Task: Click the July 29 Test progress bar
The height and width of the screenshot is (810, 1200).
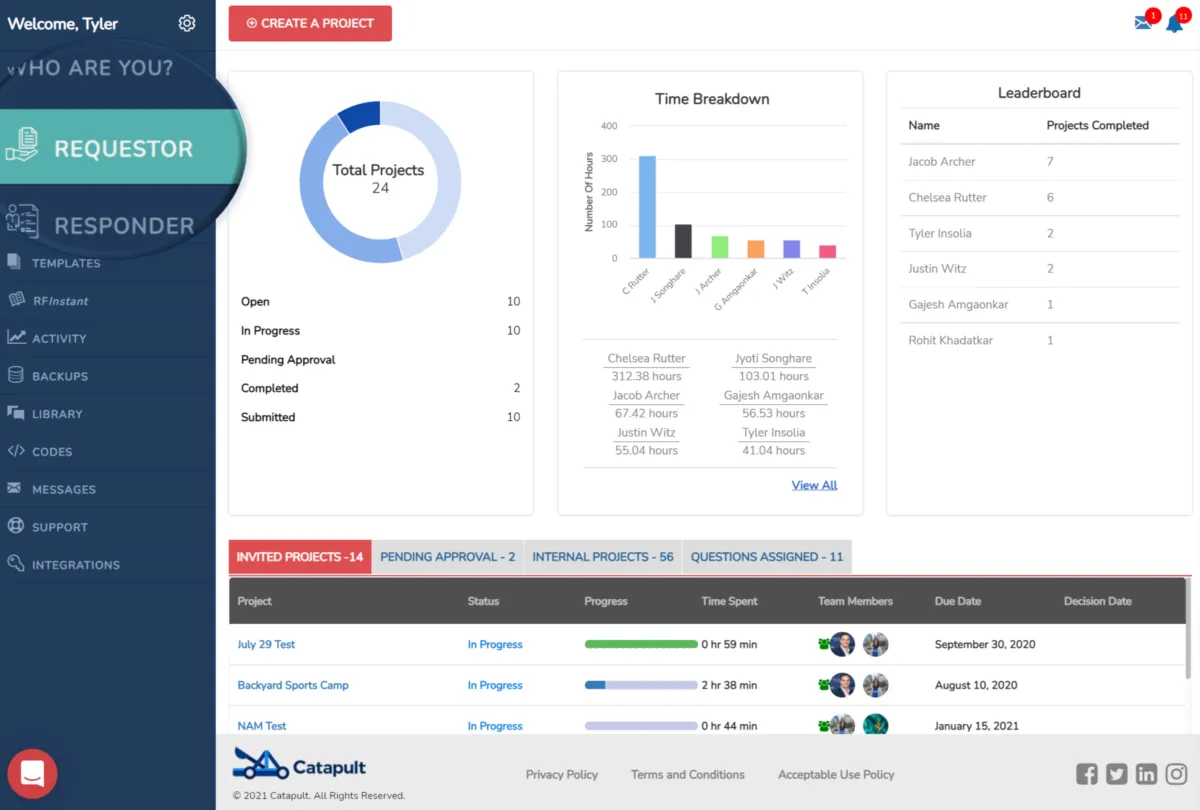Action: pos(641,644)
